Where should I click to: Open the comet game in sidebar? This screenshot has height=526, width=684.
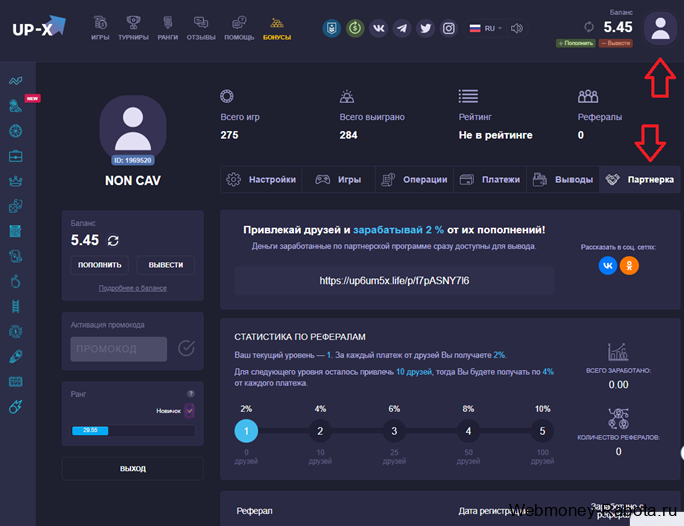[x=16, y=407]
